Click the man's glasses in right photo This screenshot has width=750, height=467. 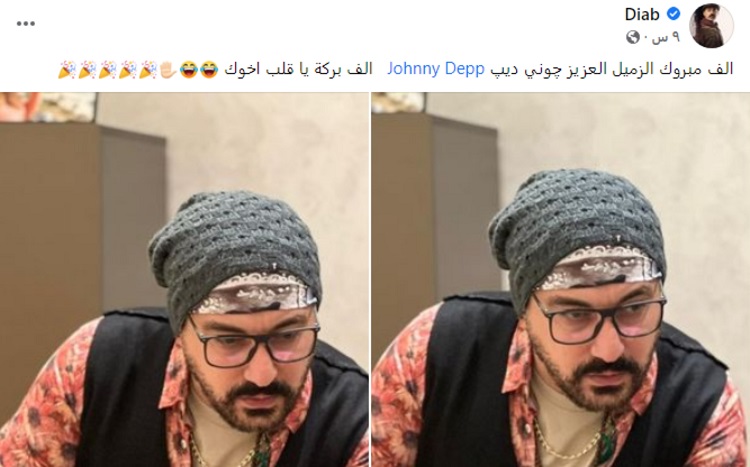600,316
